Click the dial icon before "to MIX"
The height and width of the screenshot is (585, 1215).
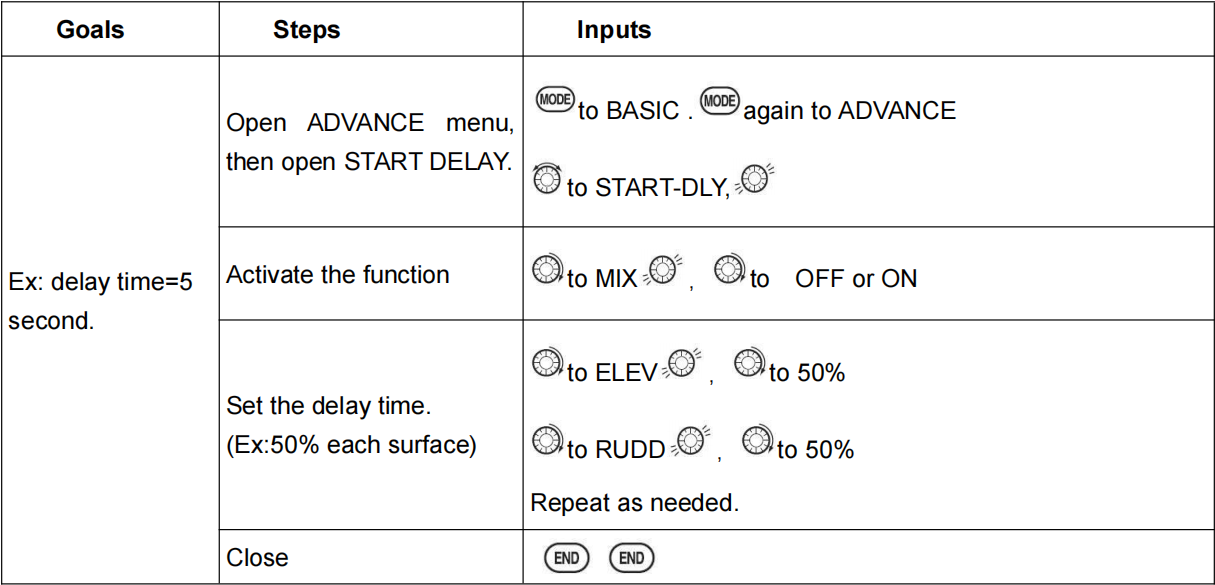point(547,271)
